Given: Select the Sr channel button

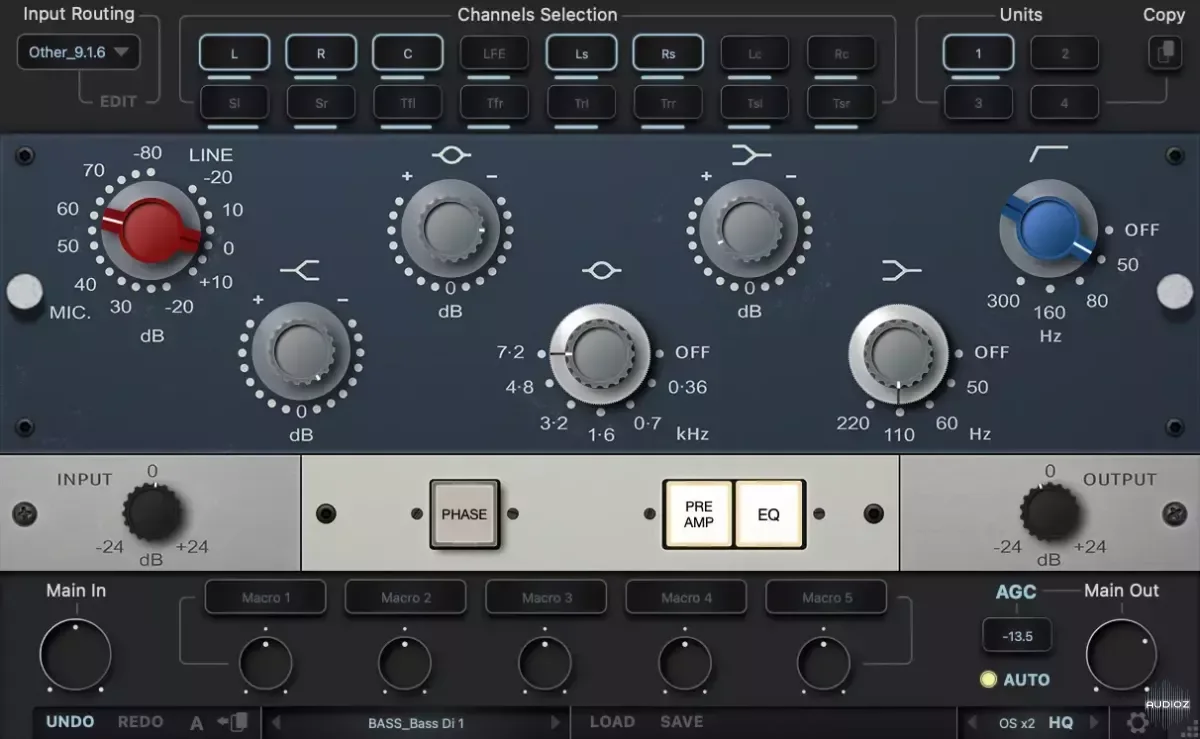Looking at the screenshot, I should [321, 102].
